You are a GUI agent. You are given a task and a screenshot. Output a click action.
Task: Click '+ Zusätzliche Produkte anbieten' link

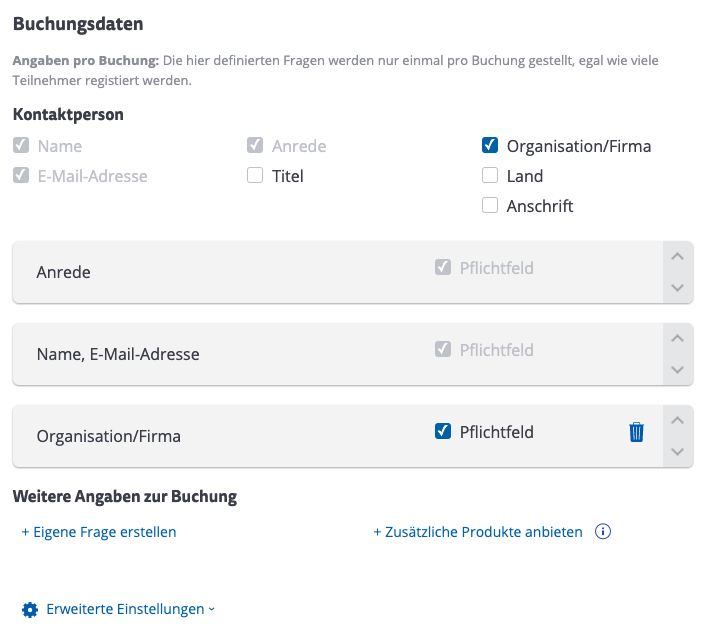(478, 532)
